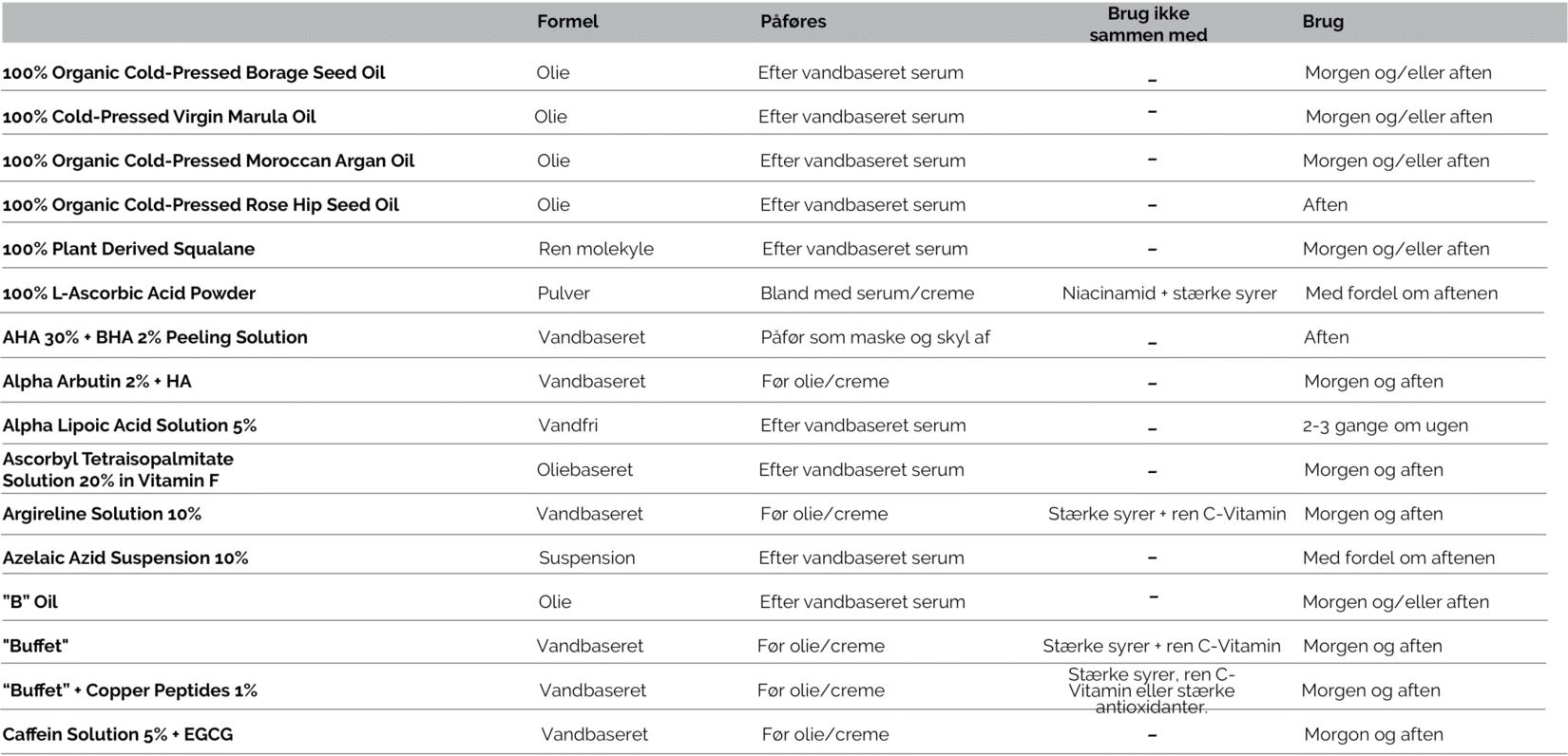Click 100% Organic Cold-Pressed Moroccan Argan Oil
Screen dimensions: 1568x756
click(209, 161)
